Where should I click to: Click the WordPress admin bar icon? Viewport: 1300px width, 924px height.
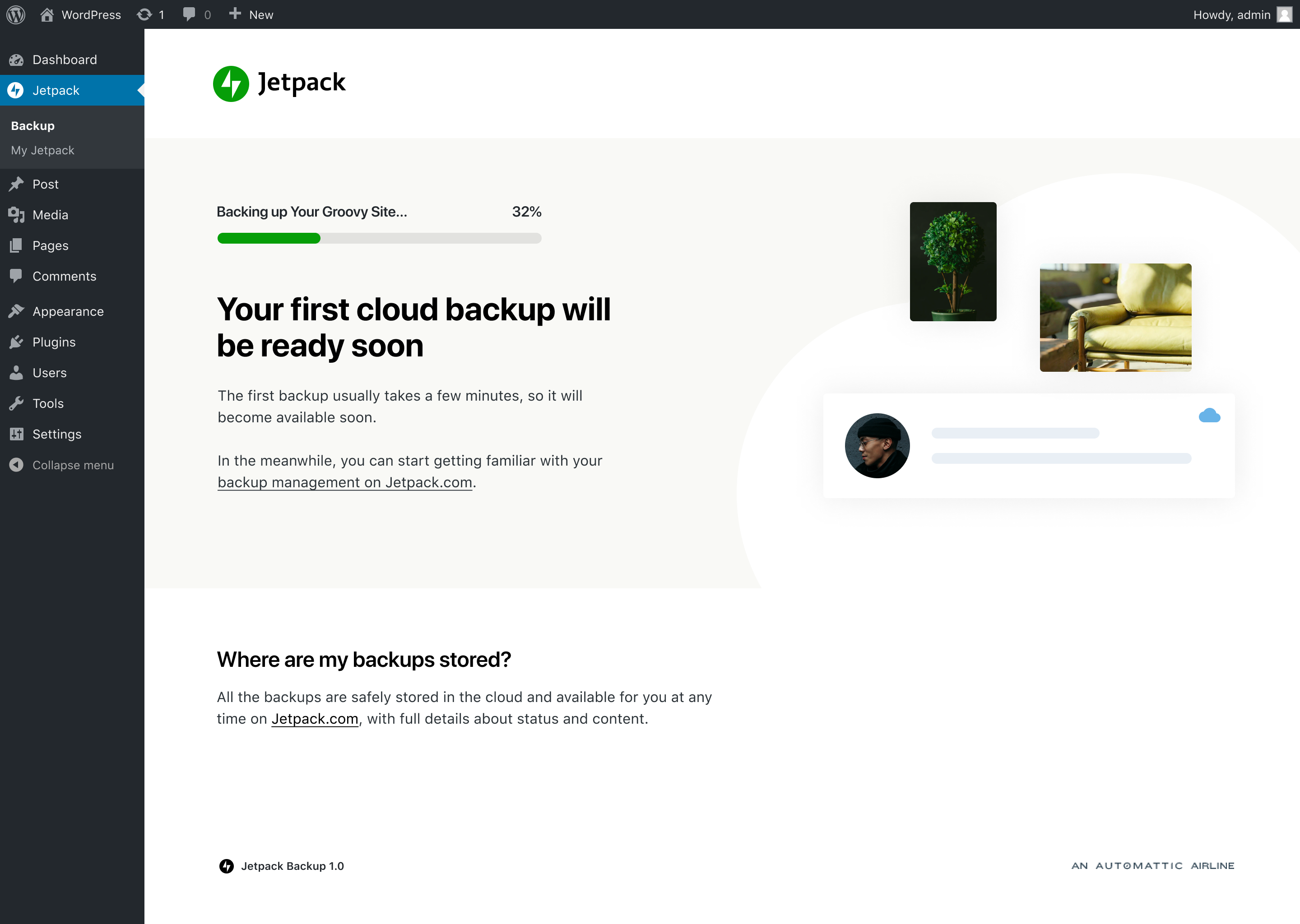pyautogui.click(x=17, y=14)
